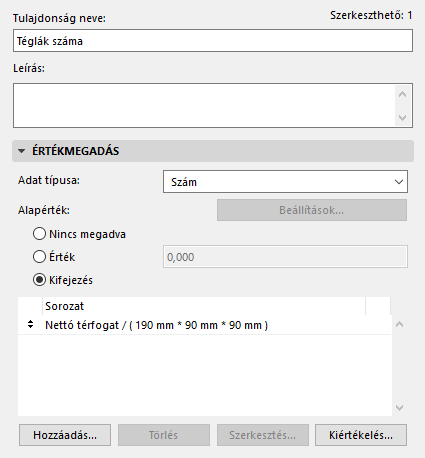
Task: Click the Beállítások... button
Action: [312, 210]
